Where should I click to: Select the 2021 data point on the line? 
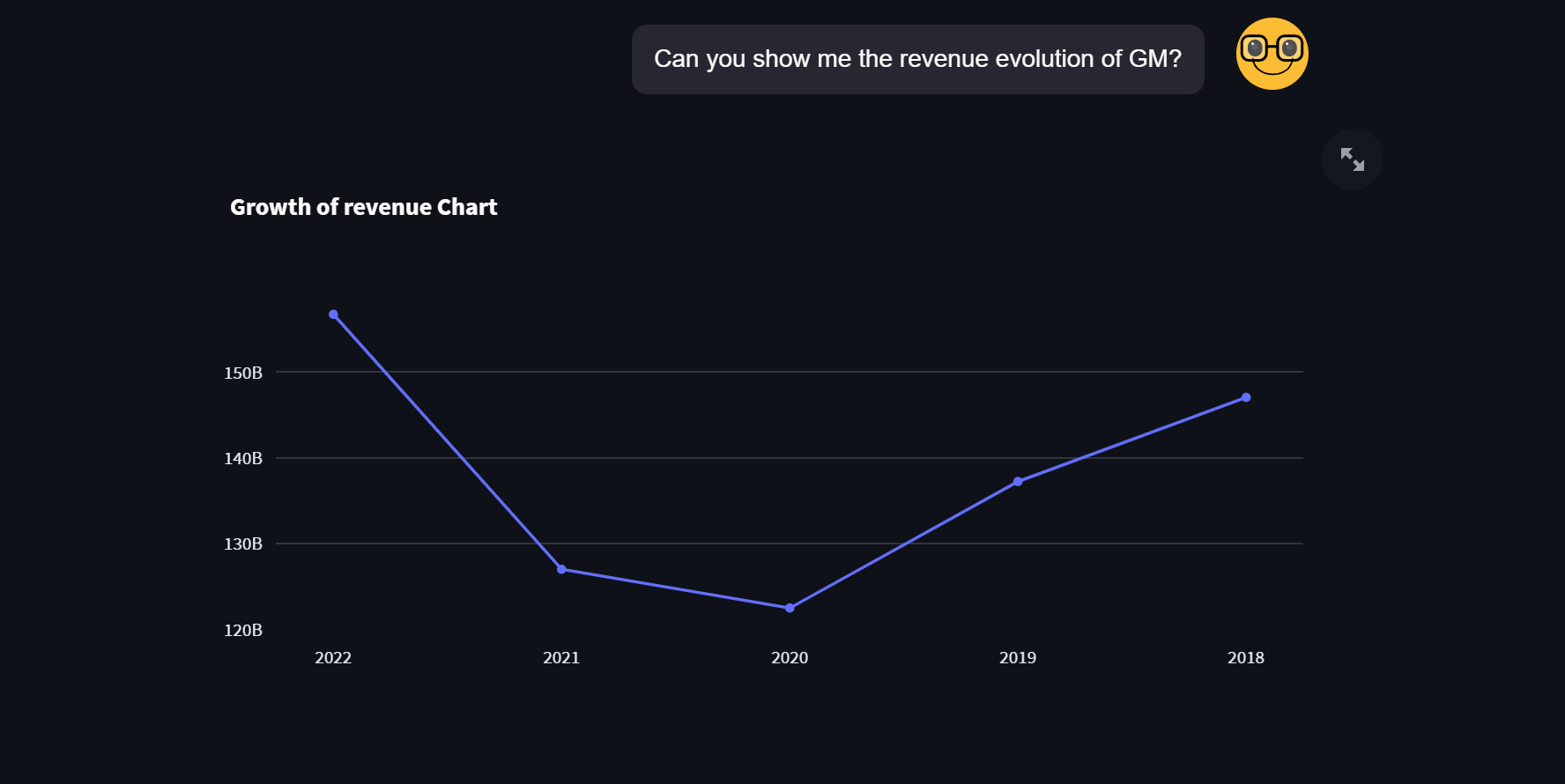pos(561,569)
